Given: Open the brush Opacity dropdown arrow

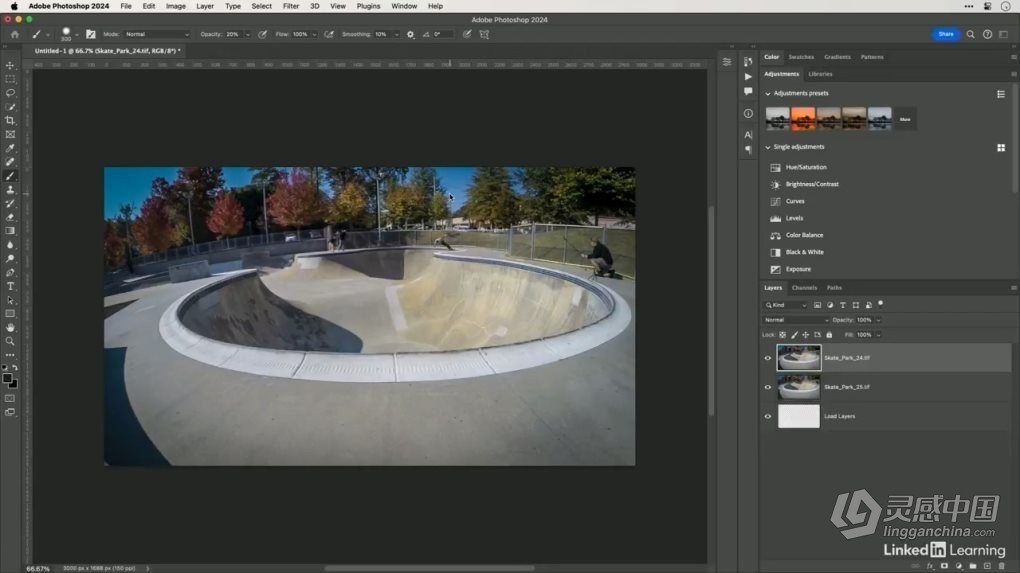Looking at the screenshot, I should click(248, 34).
